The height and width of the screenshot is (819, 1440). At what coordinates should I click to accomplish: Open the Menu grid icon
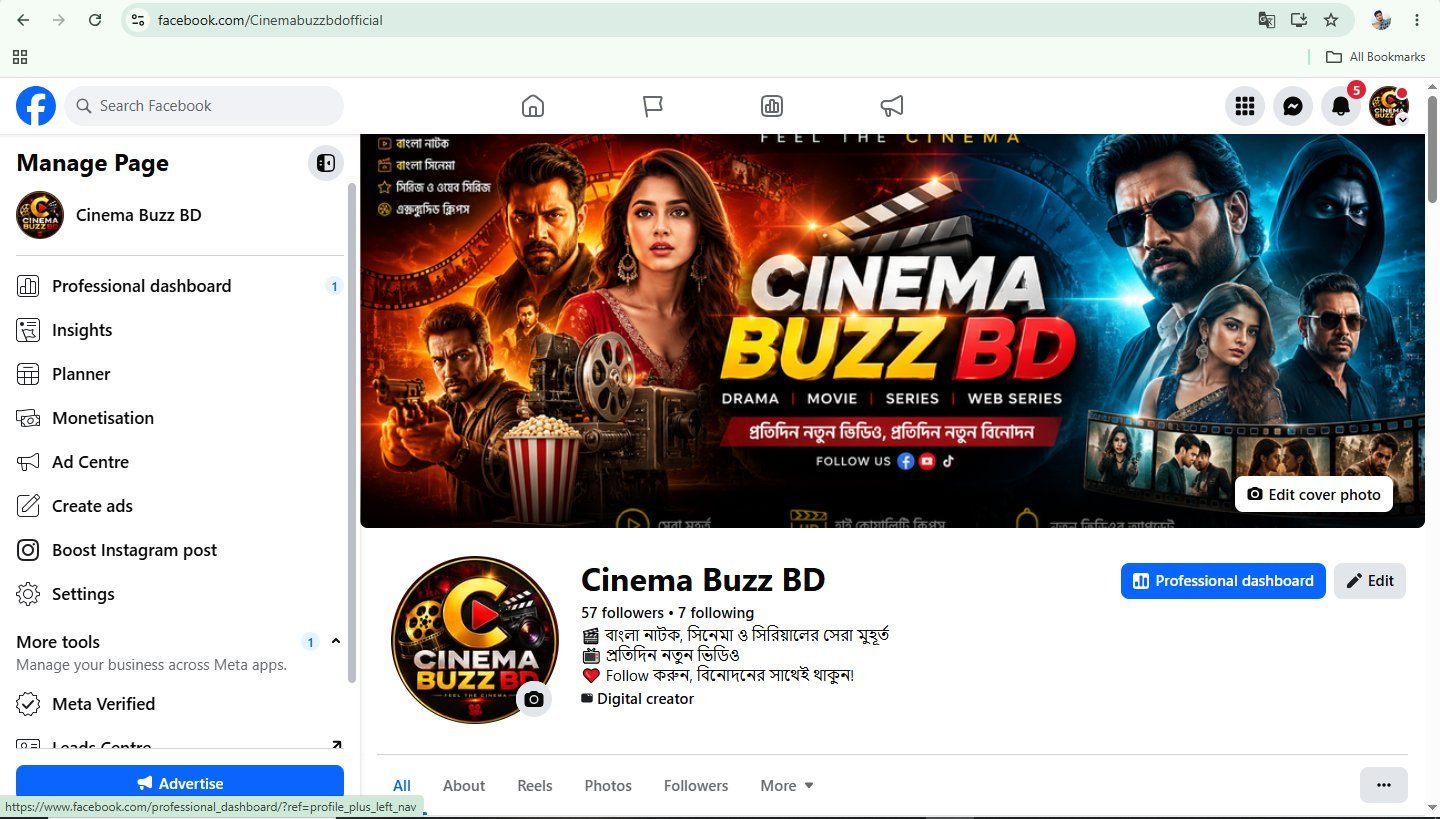tap(1245, 106)
